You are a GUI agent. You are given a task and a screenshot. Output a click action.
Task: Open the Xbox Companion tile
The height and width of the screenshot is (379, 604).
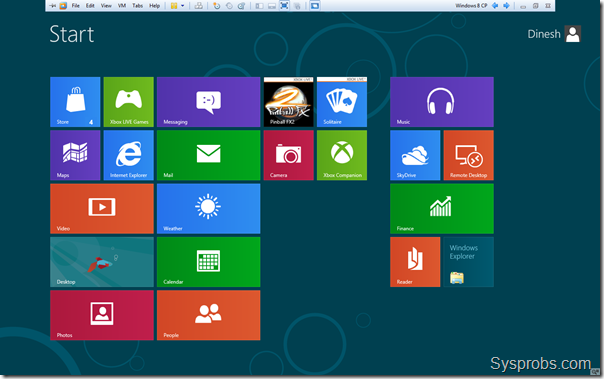click(x=342, y=155)
